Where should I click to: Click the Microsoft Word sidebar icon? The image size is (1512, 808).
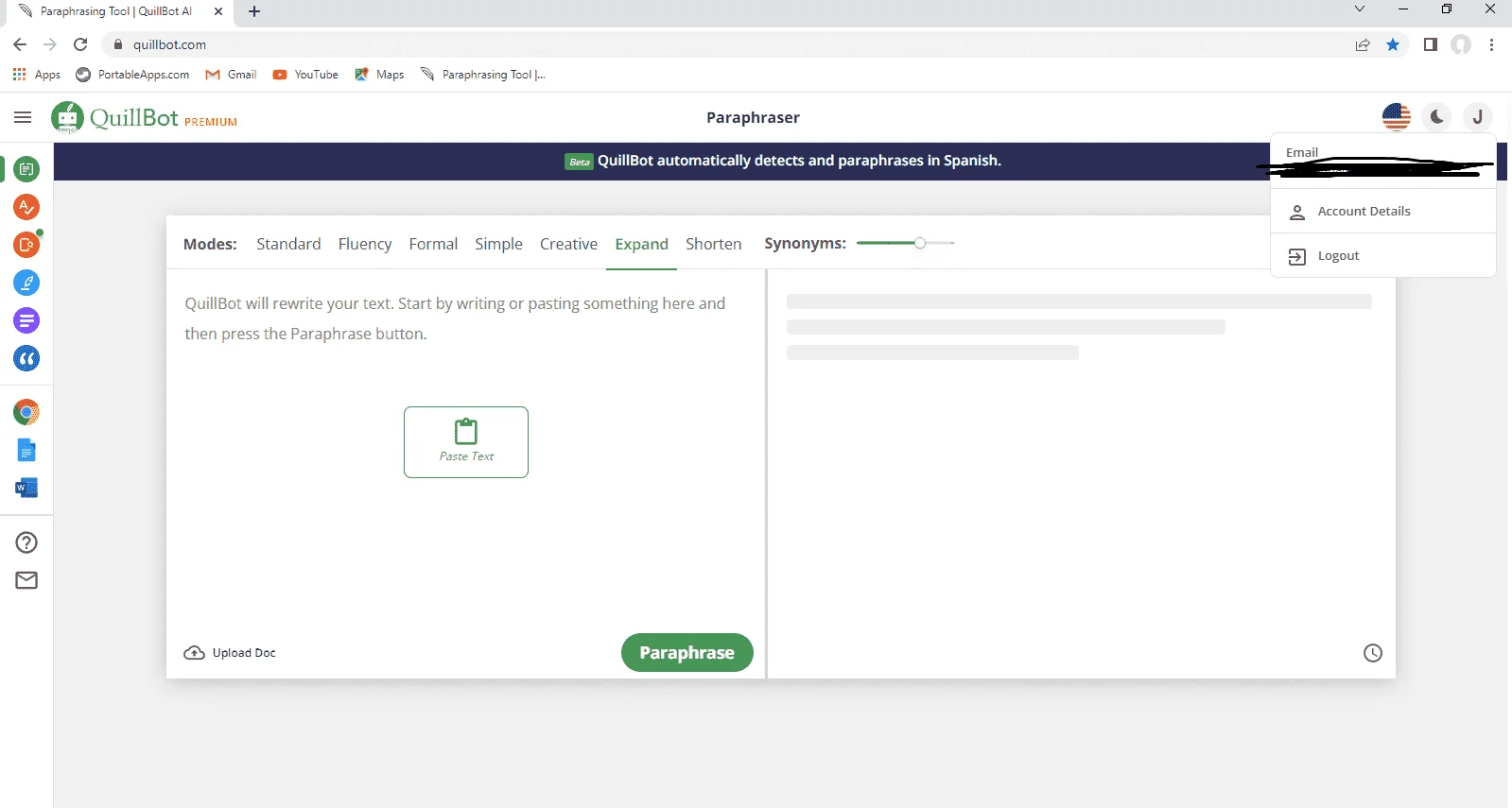(x=26, y=488)
